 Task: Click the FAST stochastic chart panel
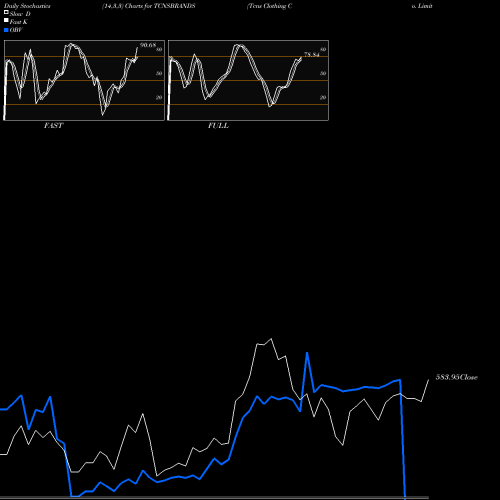click(84, 80)
